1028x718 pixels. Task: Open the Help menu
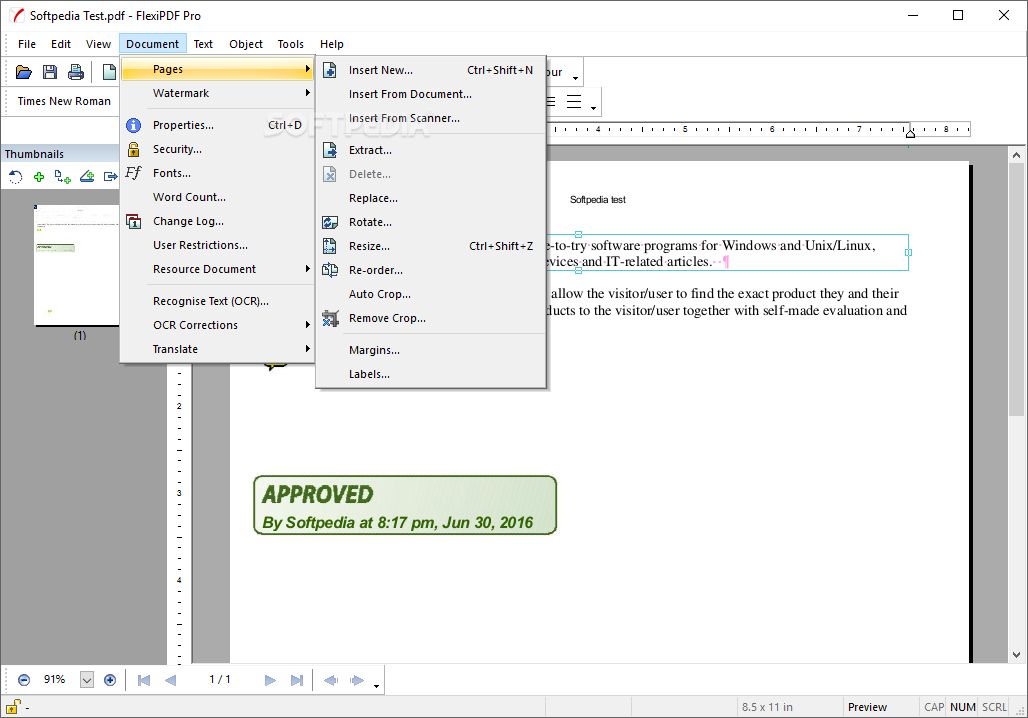pos(332,44)
